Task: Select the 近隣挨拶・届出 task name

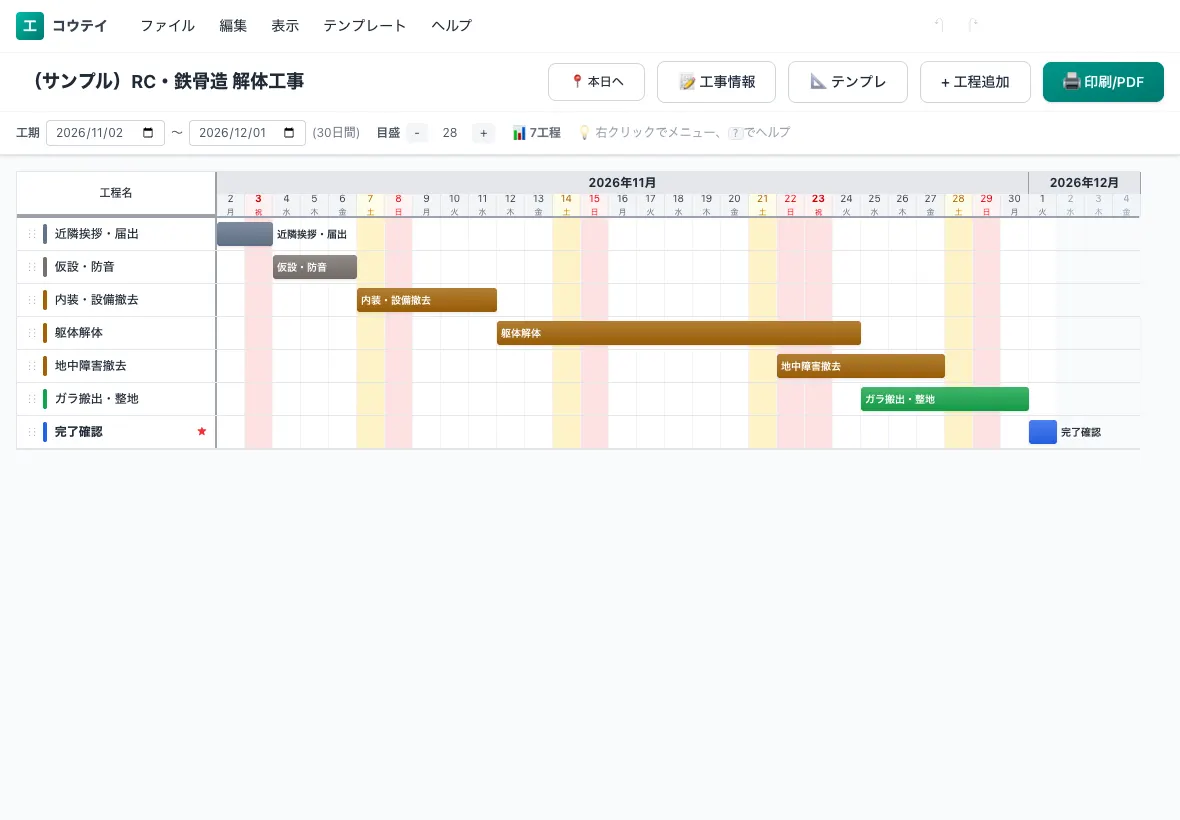Action: (x=96, y=234)
